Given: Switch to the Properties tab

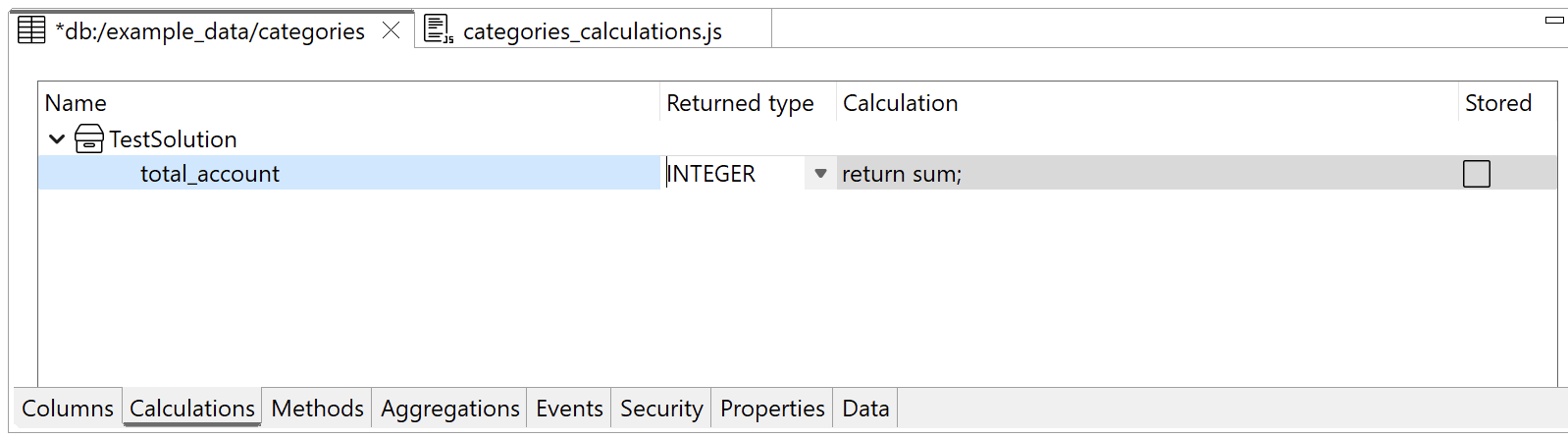Looking at the screenshot, I should 772,409.
